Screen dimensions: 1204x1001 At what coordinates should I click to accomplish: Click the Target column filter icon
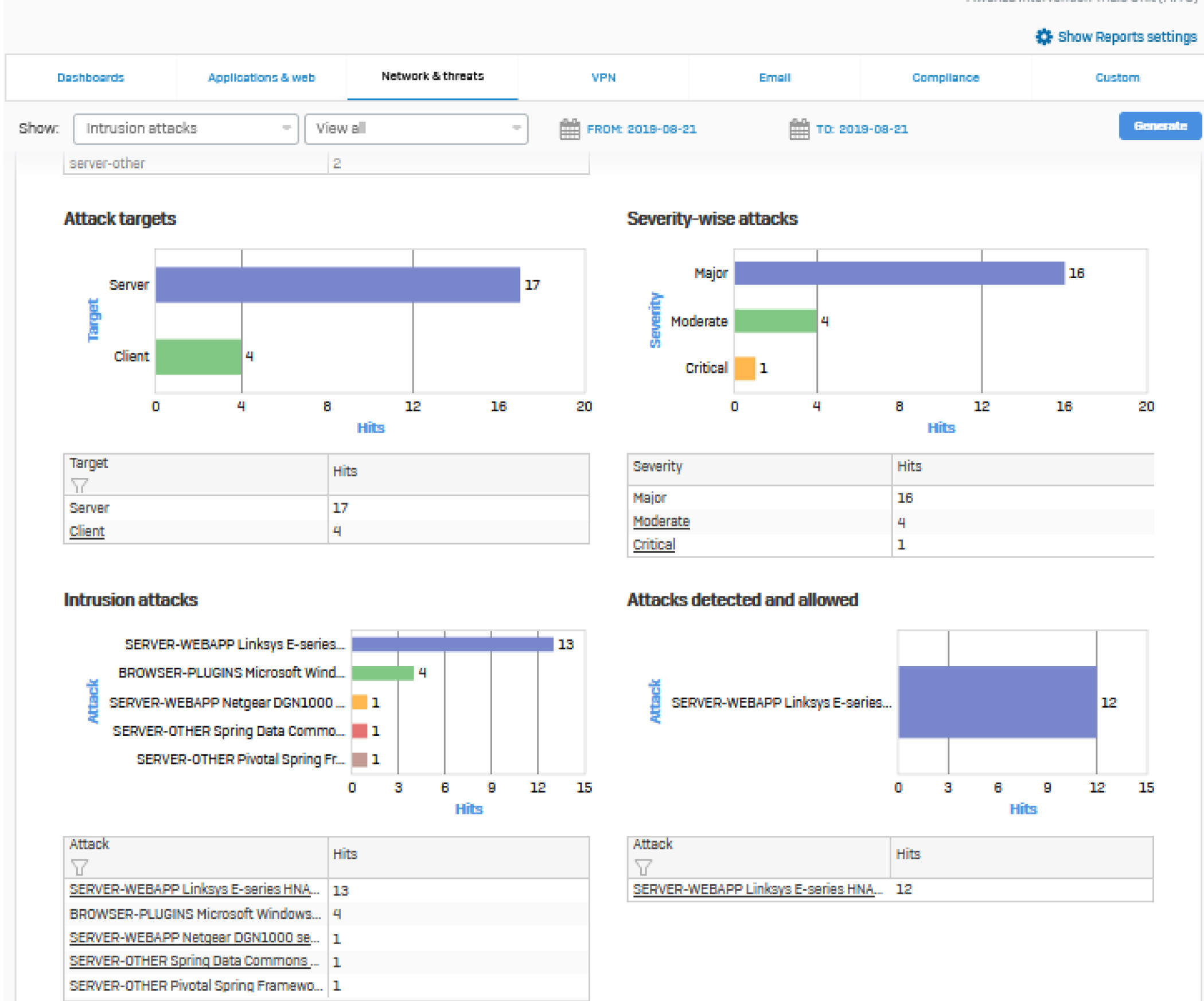[x=79, y=485]
